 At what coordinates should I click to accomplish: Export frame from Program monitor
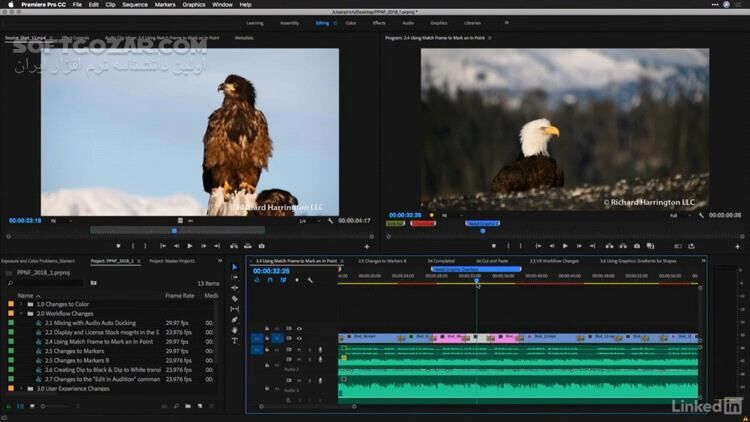pyautogui.click(x=637, y=246)
